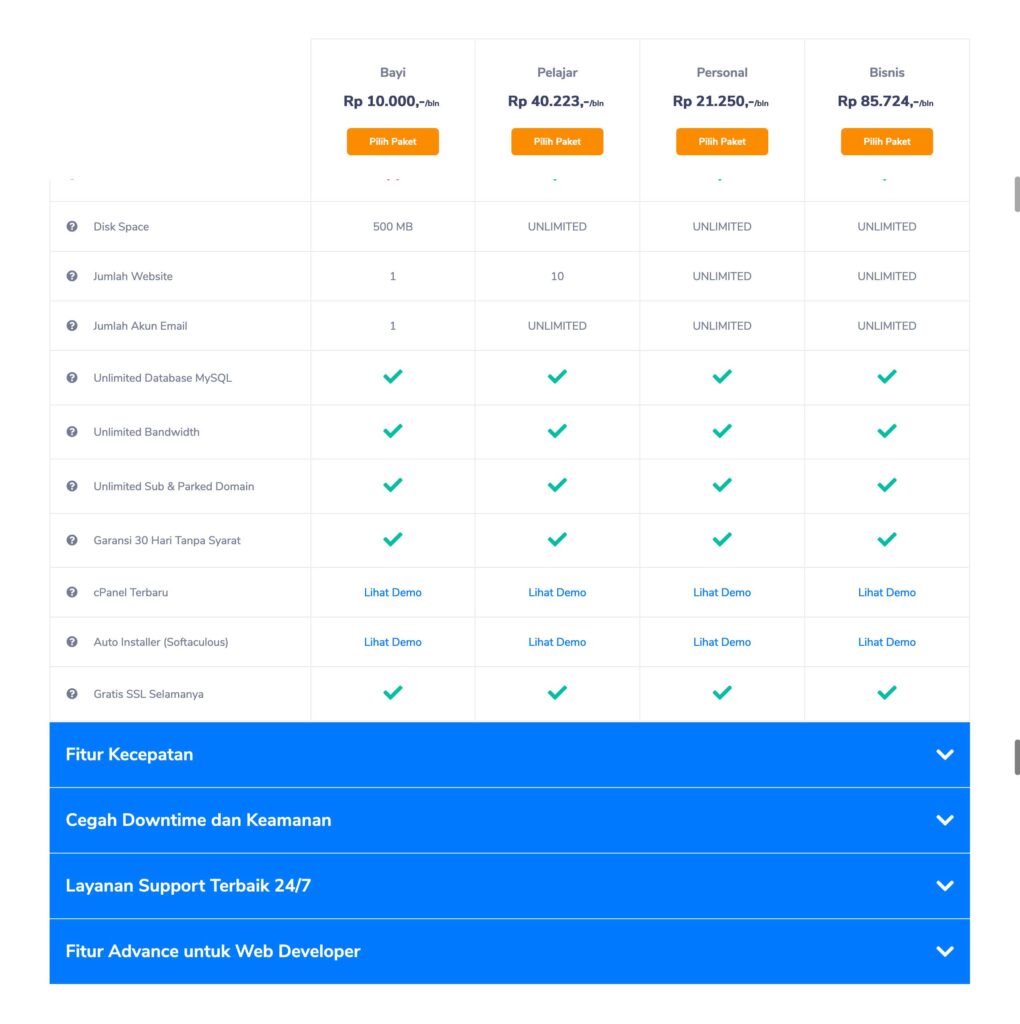This screenshot has width=1020, height=1024.
Task: Click the Bayi plan heading
Action: (392, 72)
